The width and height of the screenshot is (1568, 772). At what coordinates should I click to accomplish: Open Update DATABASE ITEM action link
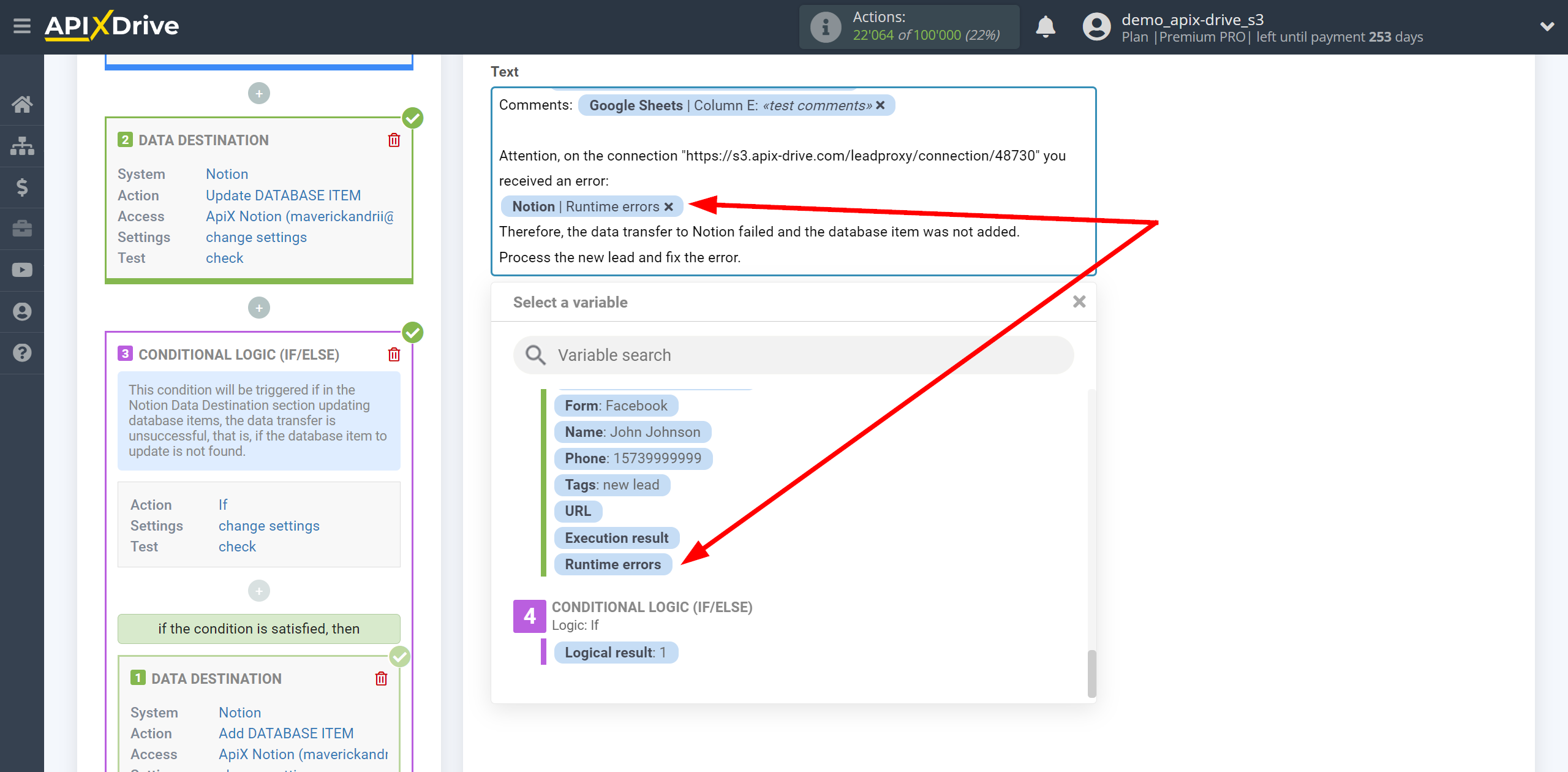pos(283,195)
